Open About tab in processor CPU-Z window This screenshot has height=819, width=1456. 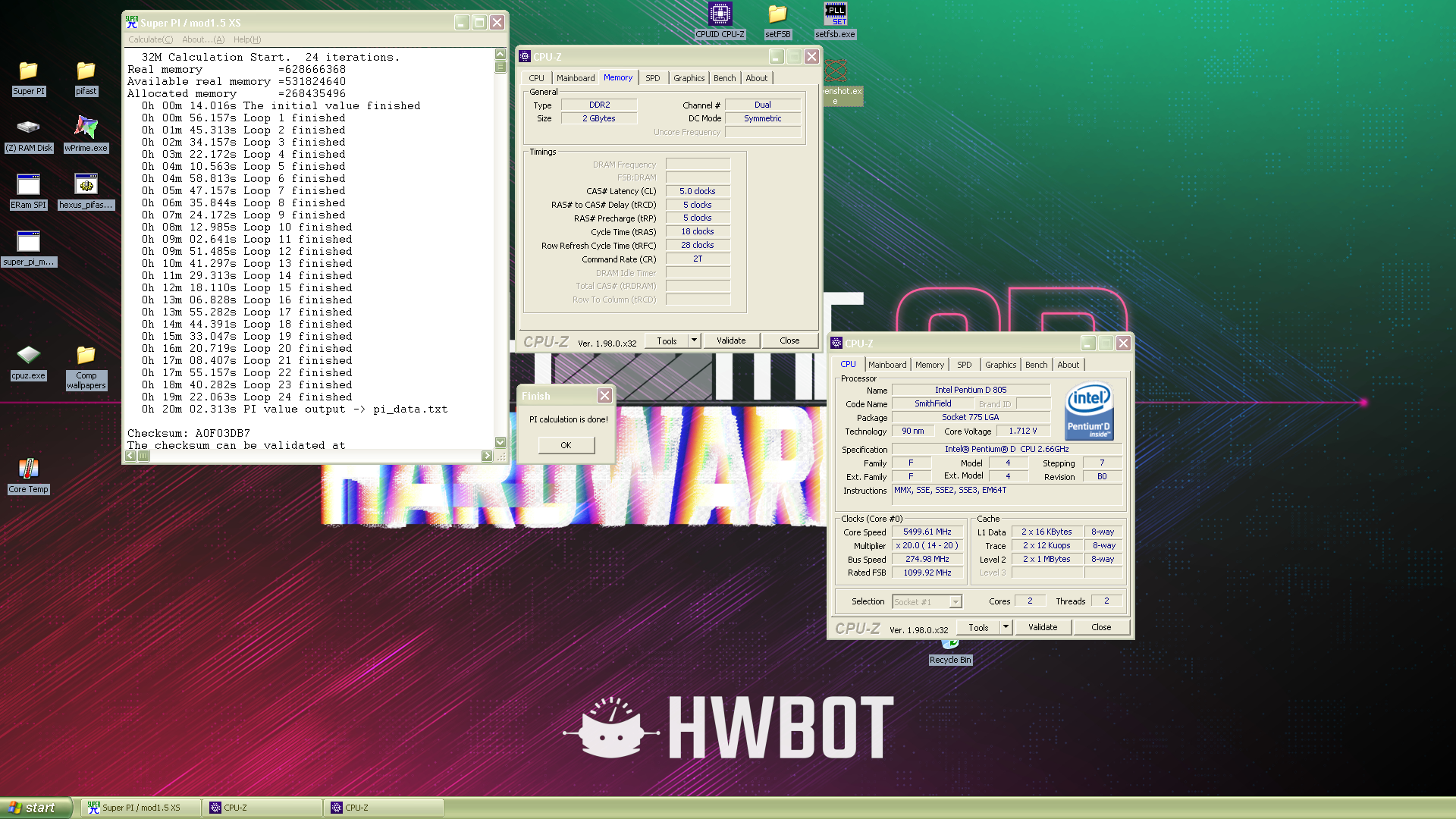[x=1068, y=365]
